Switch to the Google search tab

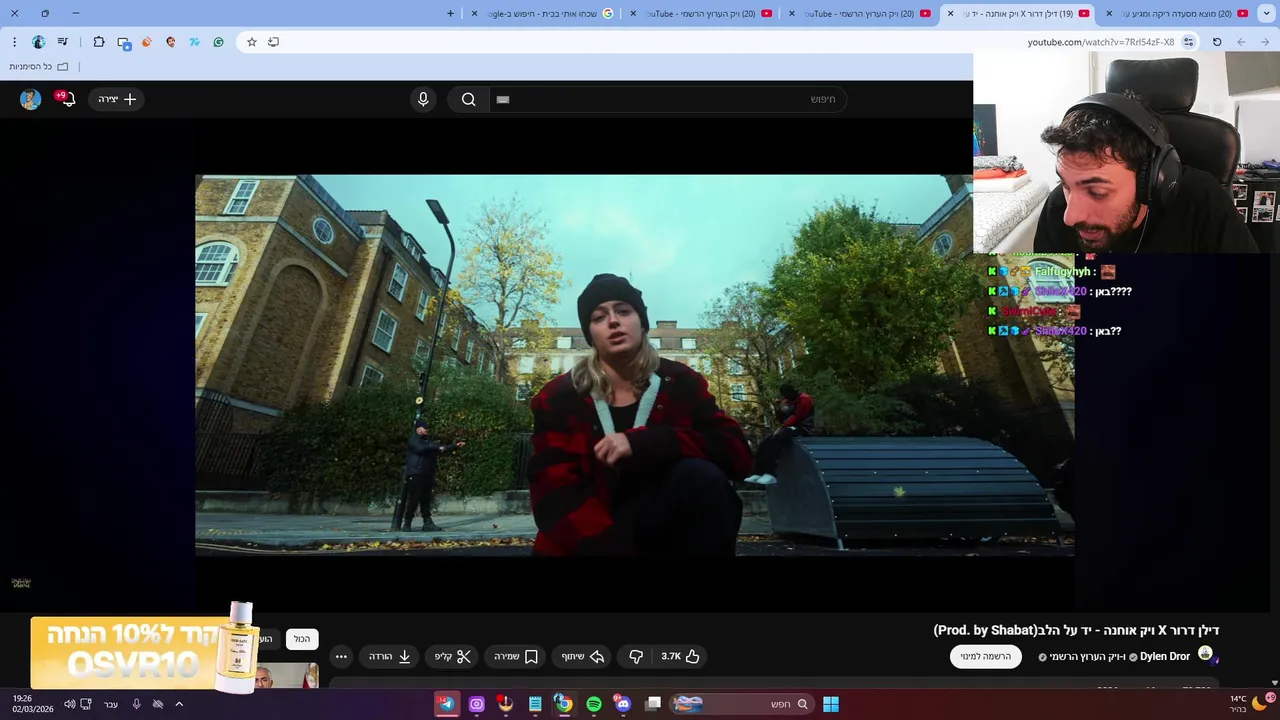pyautogui.click(x=545, y=14)
